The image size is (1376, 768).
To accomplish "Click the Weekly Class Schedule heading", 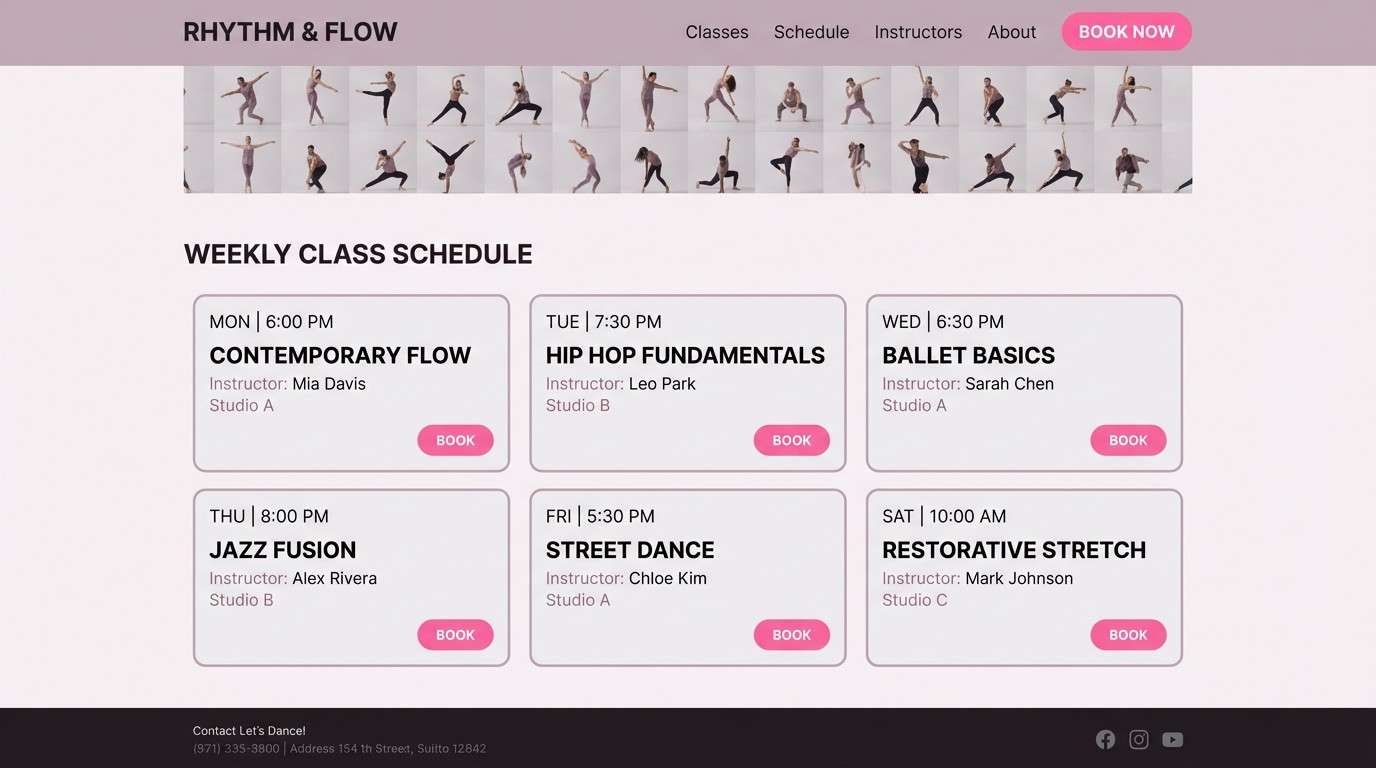I will point(357,254).
